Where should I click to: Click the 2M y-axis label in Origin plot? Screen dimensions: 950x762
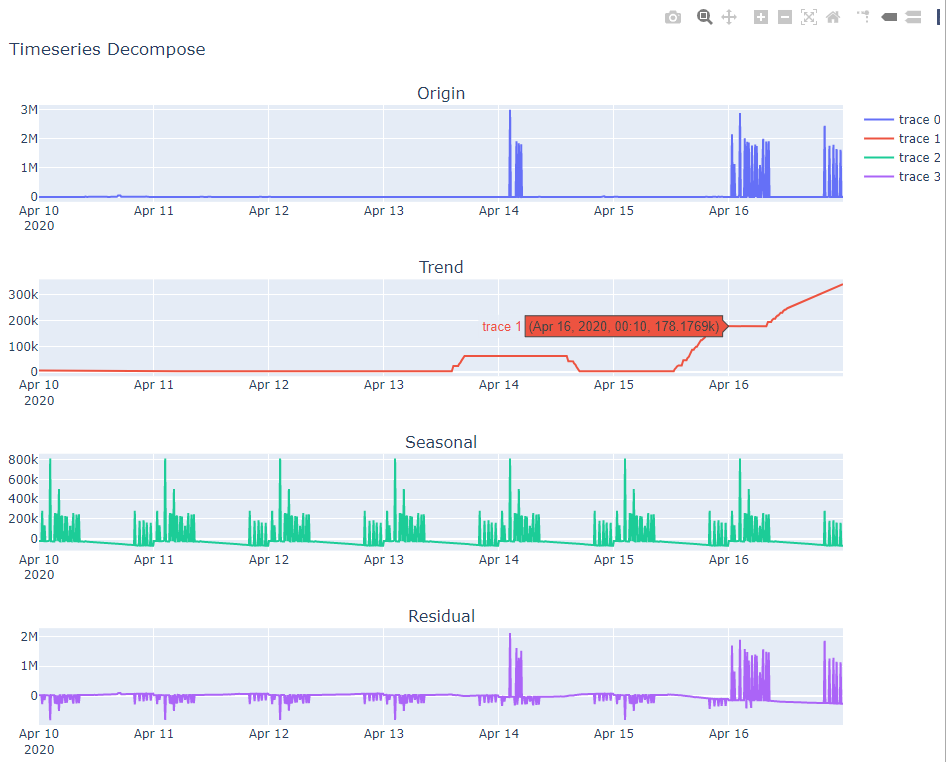coord(29,139)
